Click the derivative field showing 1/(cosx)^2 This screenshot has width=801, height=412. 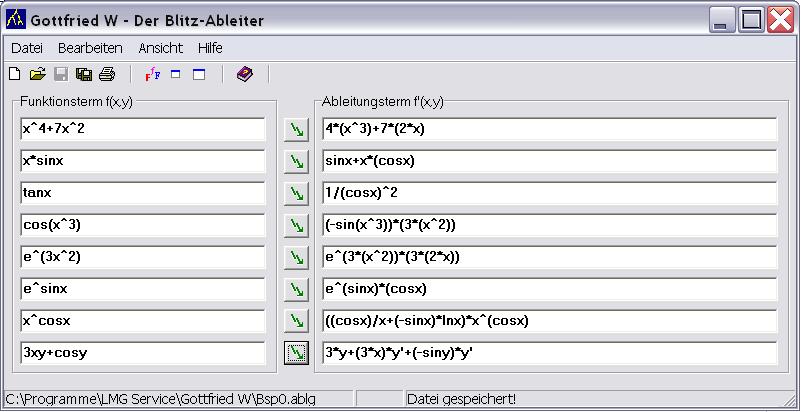pos(549,193)
